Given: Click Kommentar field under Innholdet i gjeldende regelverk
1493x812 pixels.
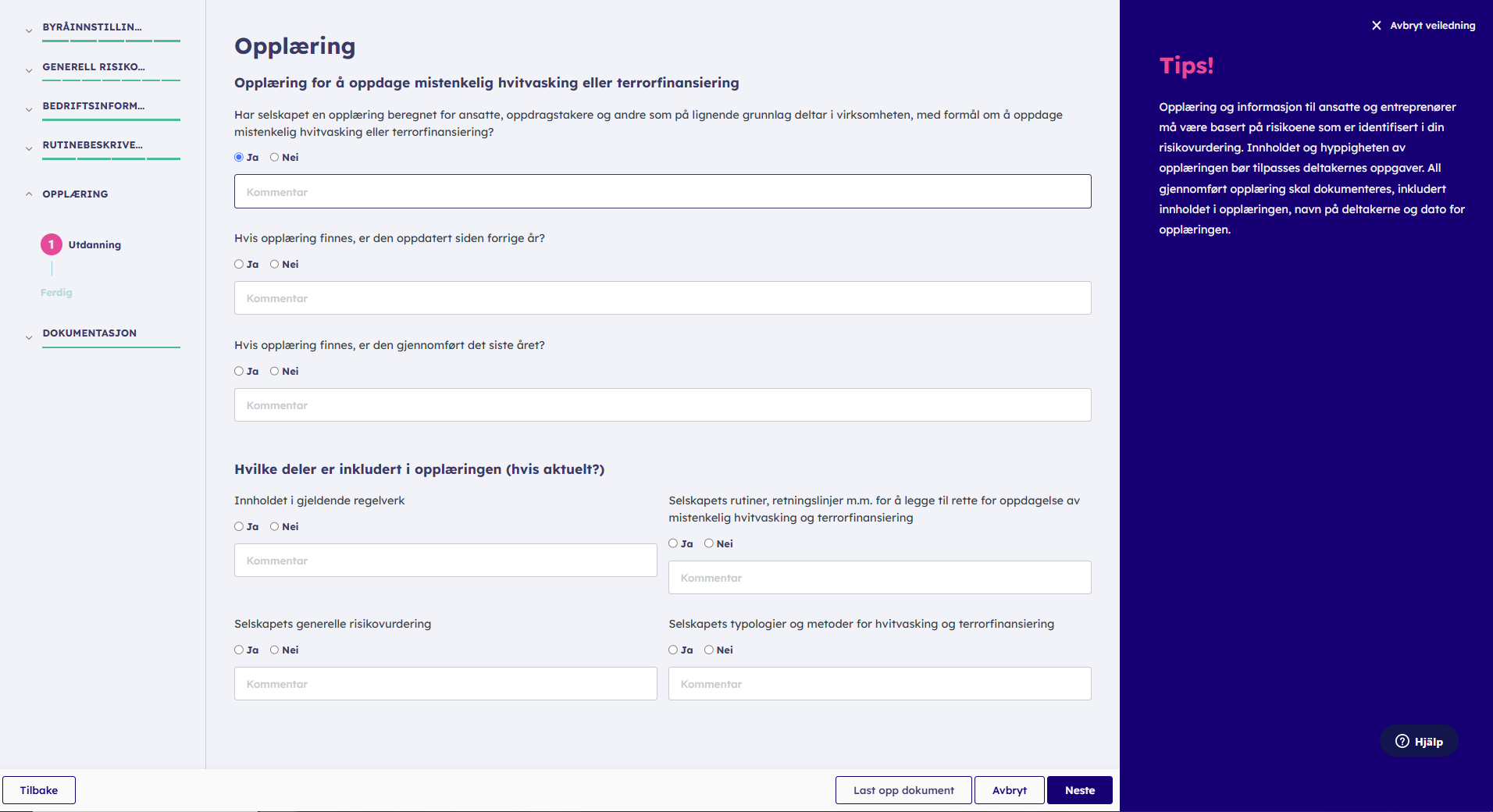Looking at the screenshot, I should [446, 561].
